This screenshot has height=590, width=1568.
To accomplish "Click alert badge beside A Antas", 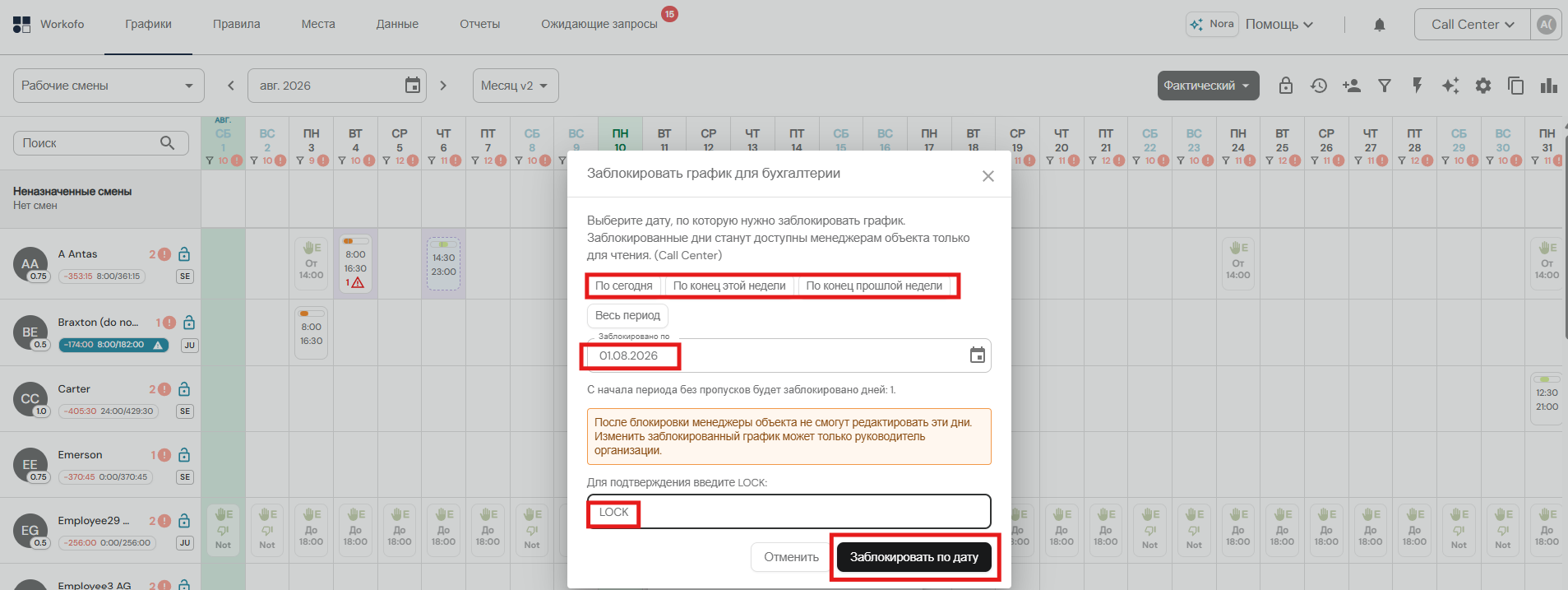I will [164, 254].
